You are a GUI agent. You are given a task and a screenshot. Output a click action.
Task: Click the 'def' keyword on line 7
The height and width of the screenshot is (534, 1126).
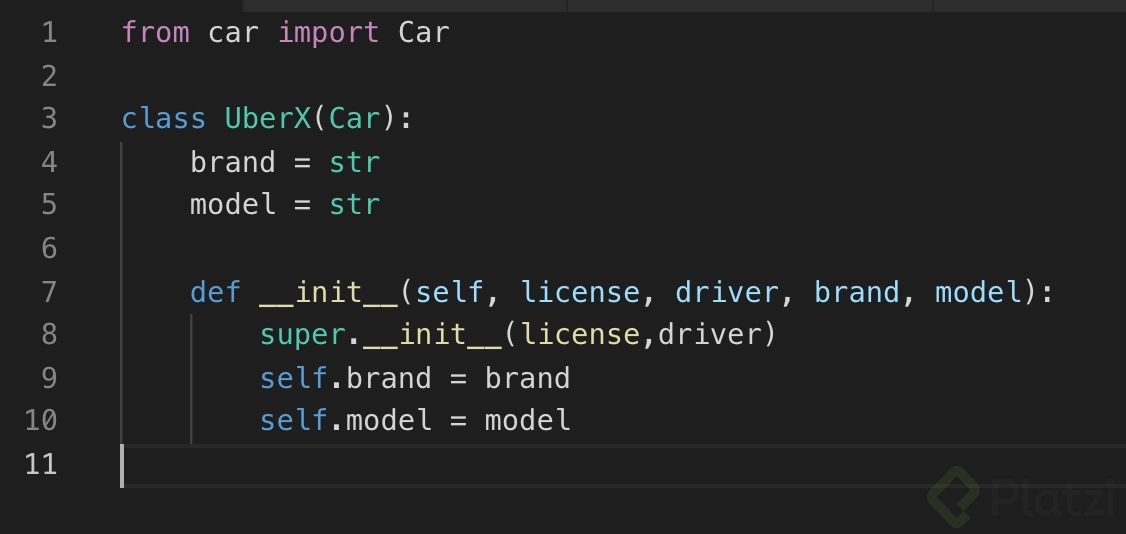[x=215, y=291]
